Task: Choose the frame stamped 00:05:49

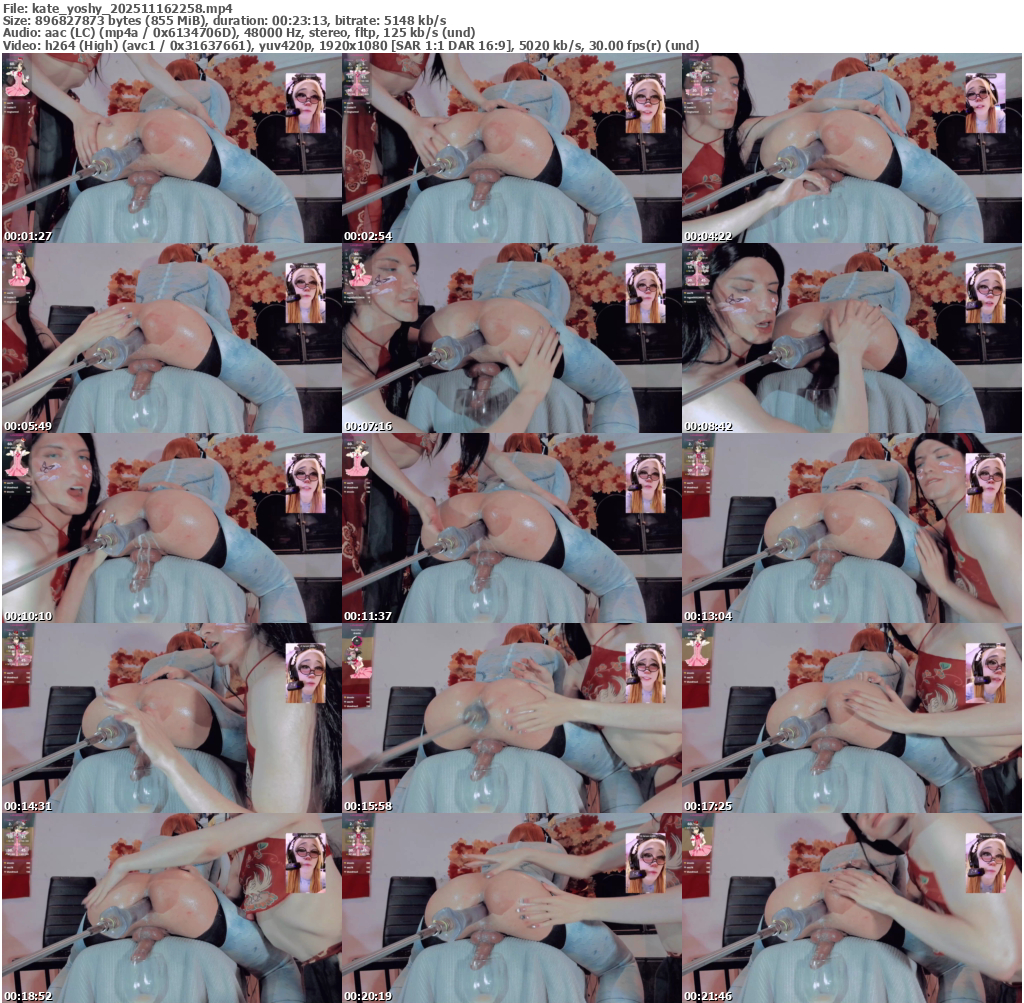Action: (171, 339)
